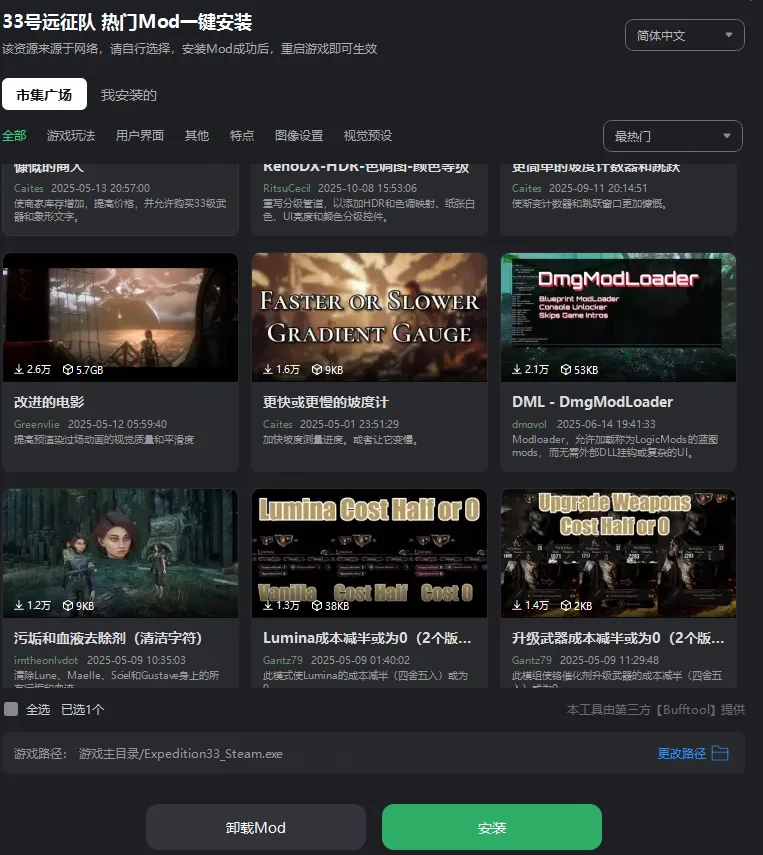The image size is (763, 855).
Task: Open the DmgModLoader mod thumbnail
Action: click(618, 317)
